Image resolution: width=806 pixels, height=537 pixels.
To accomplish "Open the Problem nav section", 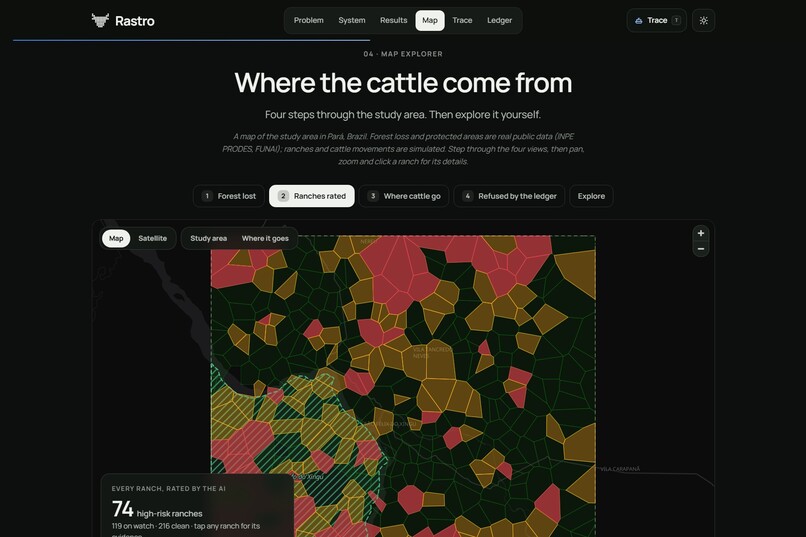I will pos(308,21).
